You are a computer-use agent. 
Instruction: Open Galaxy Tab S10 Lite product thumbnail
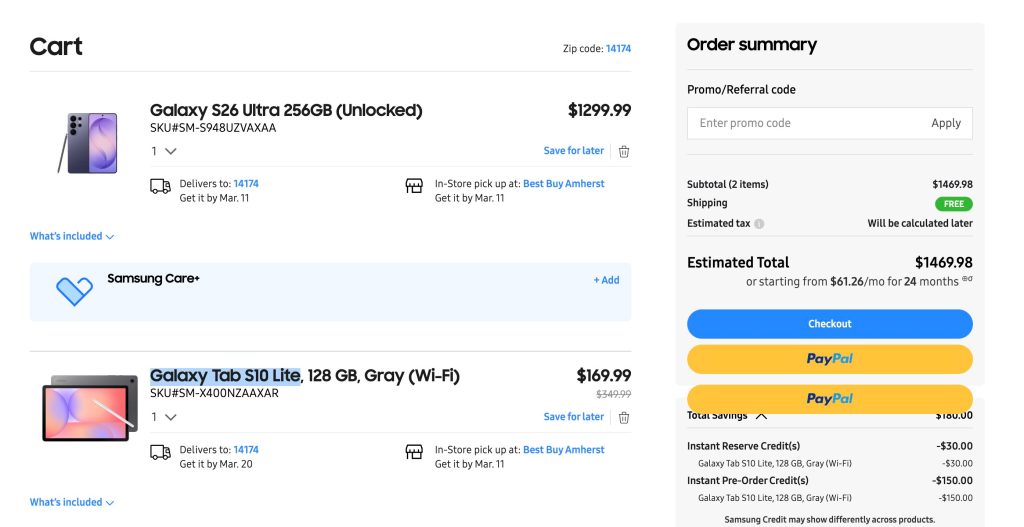point(89,408)
